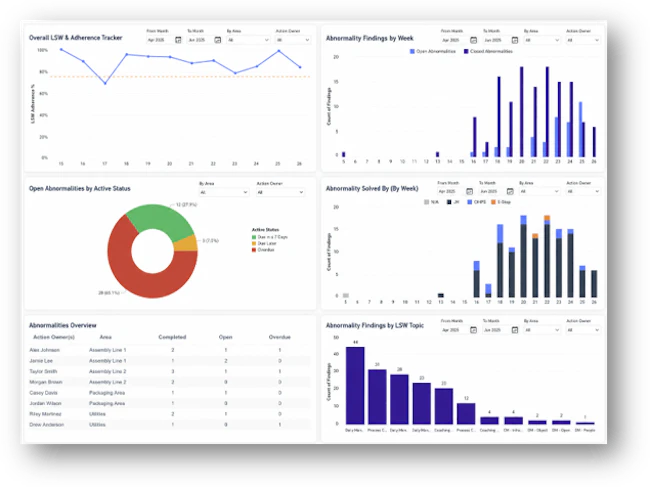650x487 pixels.
Task: Click Assembly Line 1 in Alex Johnson row
Action: click(x=107, y=350)
